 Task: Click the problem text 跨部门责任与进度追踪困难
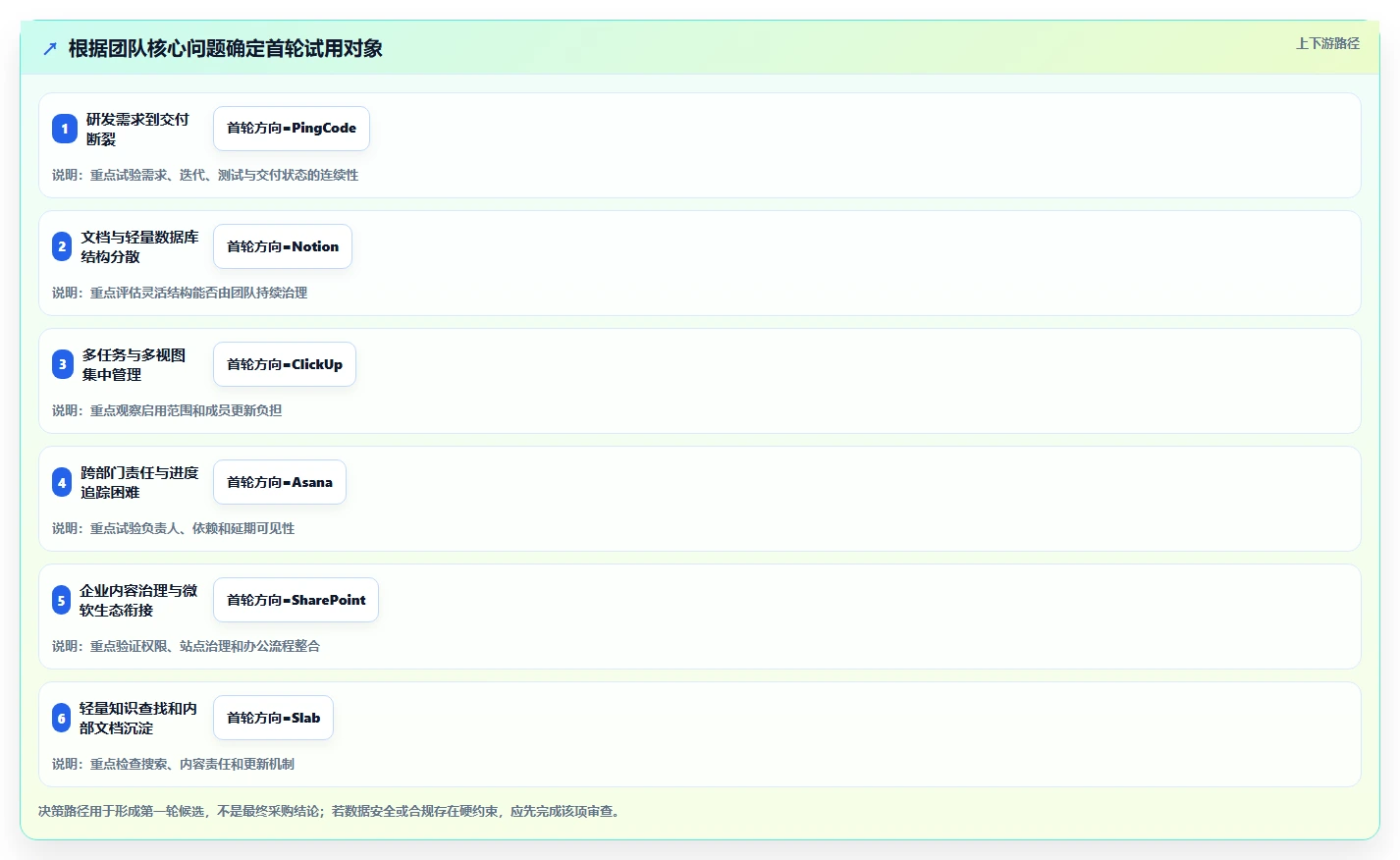pos(139,482)
